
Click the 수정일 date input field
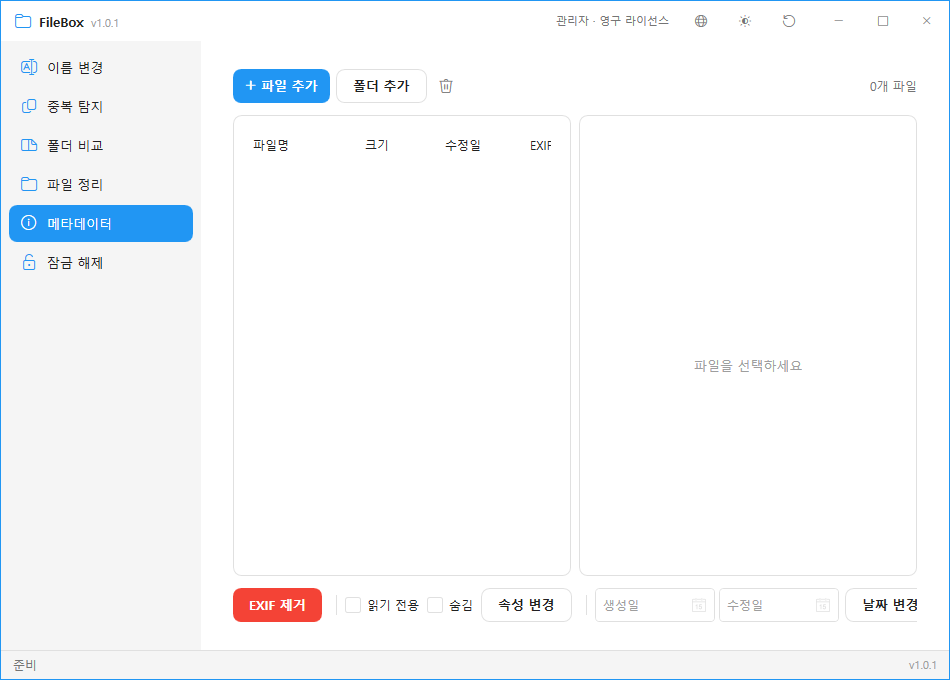click(x=779, y=605)
